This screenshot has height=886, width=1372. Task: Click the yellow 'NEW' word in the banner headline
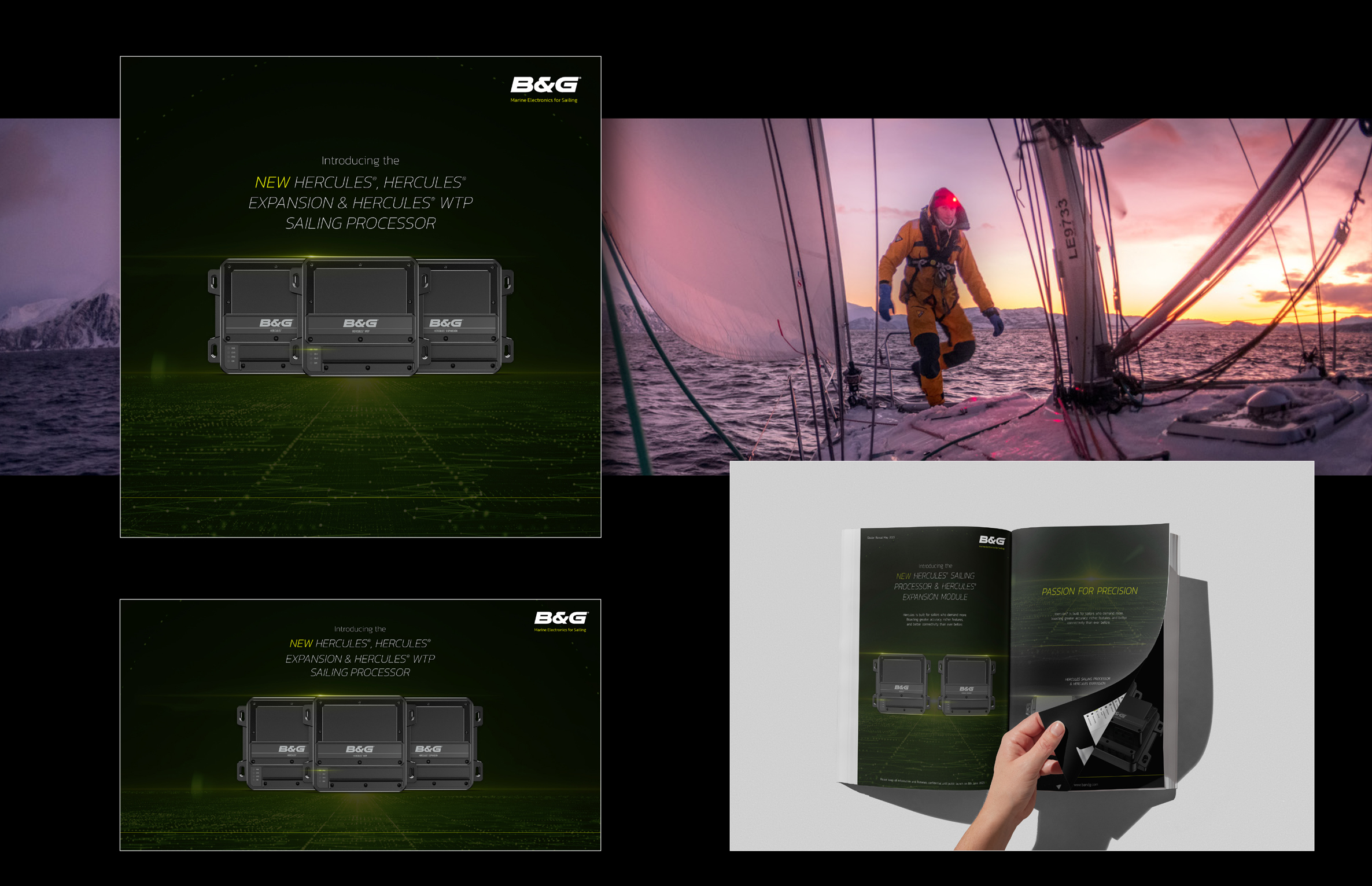coord(301,644)
